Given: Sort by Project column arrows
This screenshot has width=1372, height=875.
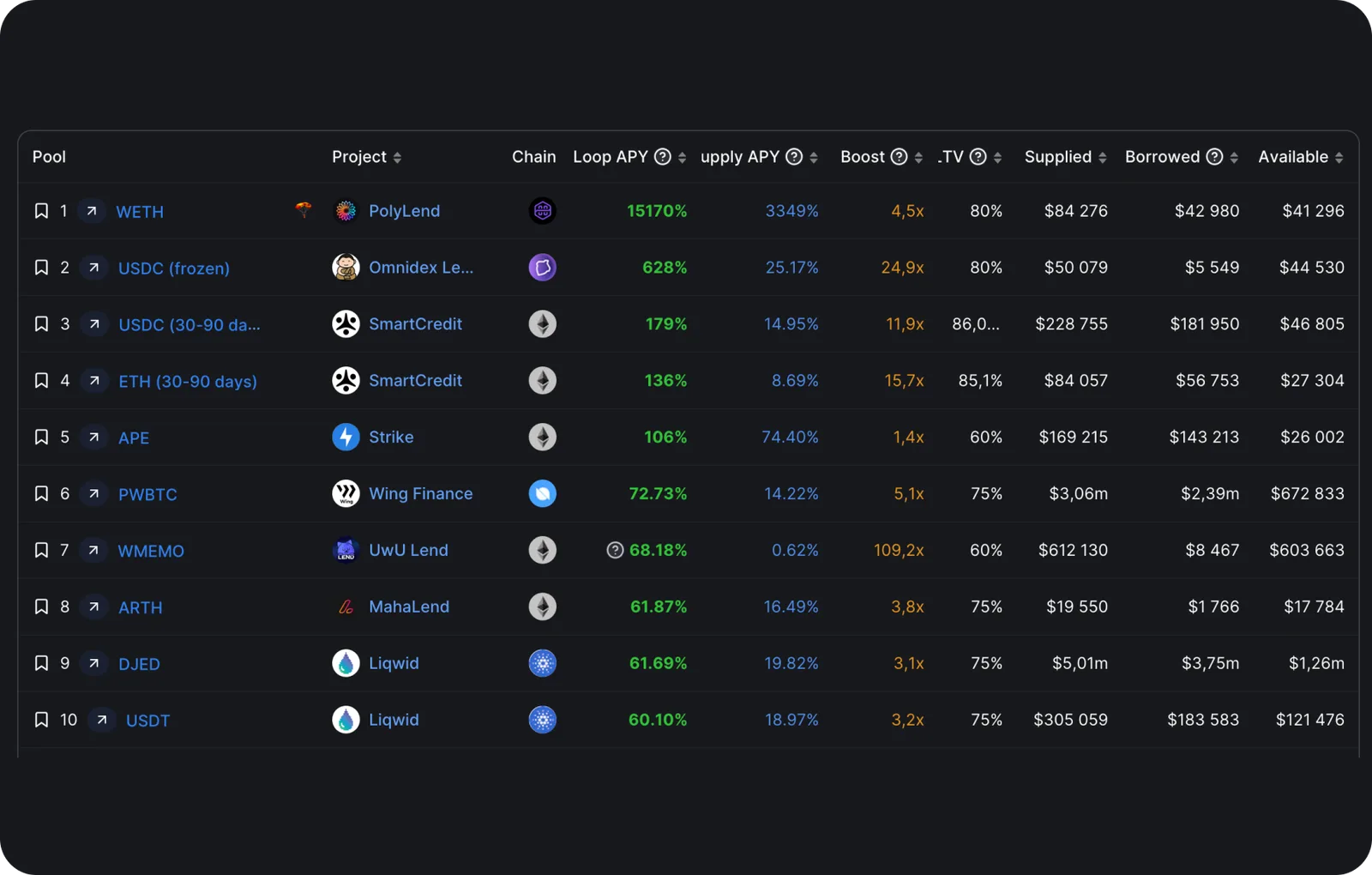Looking at the screenshot, I should coord(397,157).
